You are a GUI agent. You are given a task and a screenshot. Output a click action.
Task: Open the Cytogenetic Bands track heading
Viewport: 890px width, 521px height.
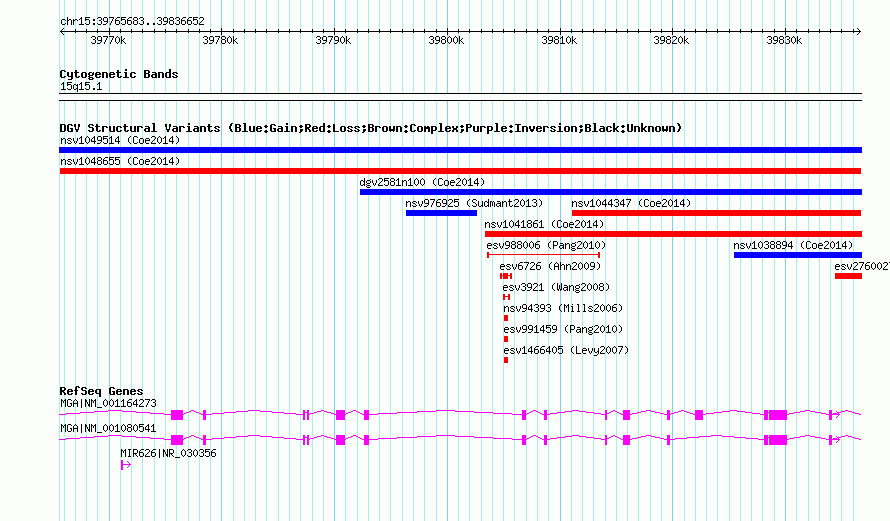[119, 74]
